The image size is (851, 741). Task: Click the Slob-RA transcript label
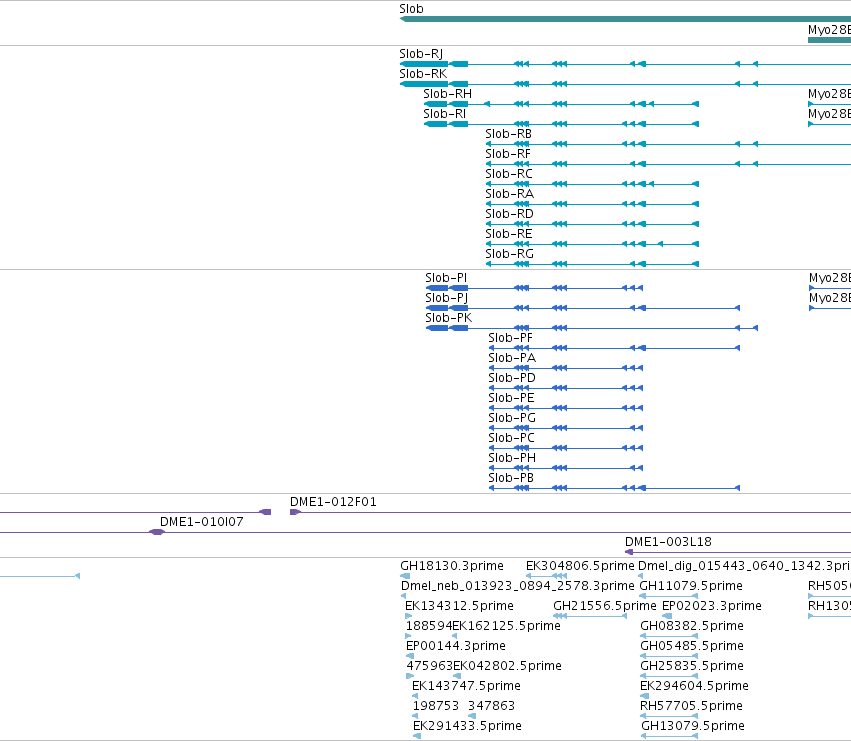(509, 194)
